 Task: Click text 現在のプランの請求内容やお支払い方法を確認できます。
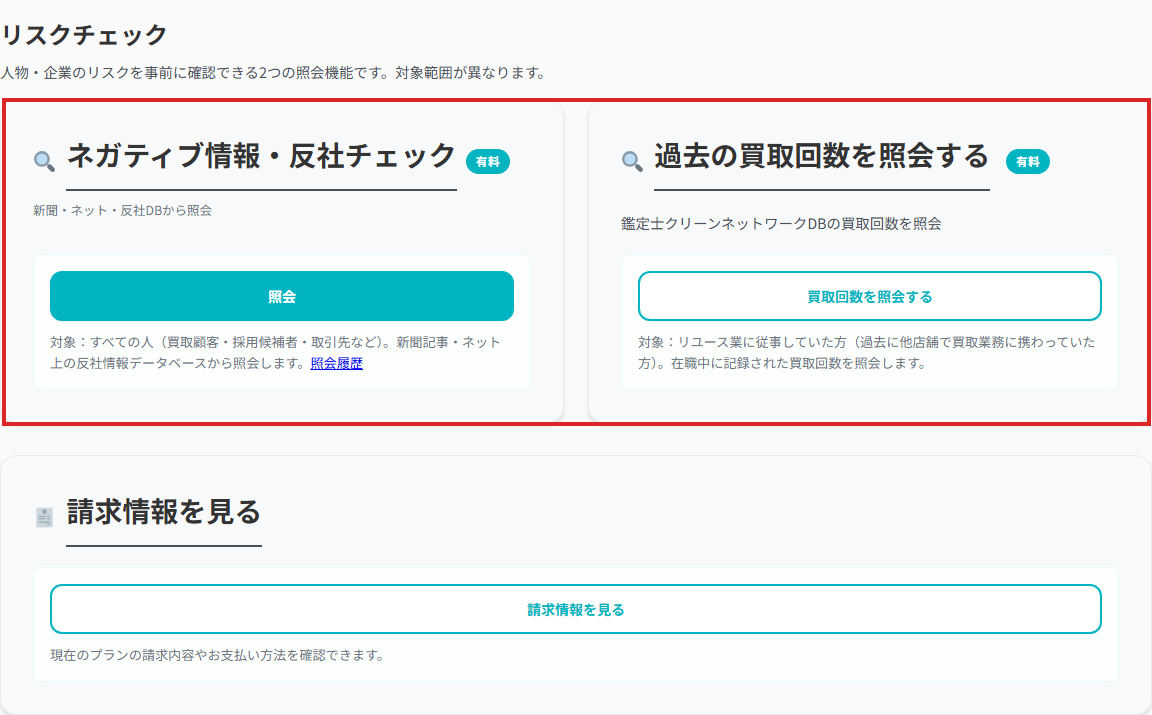pyautogui.click(x=218, y=655)
